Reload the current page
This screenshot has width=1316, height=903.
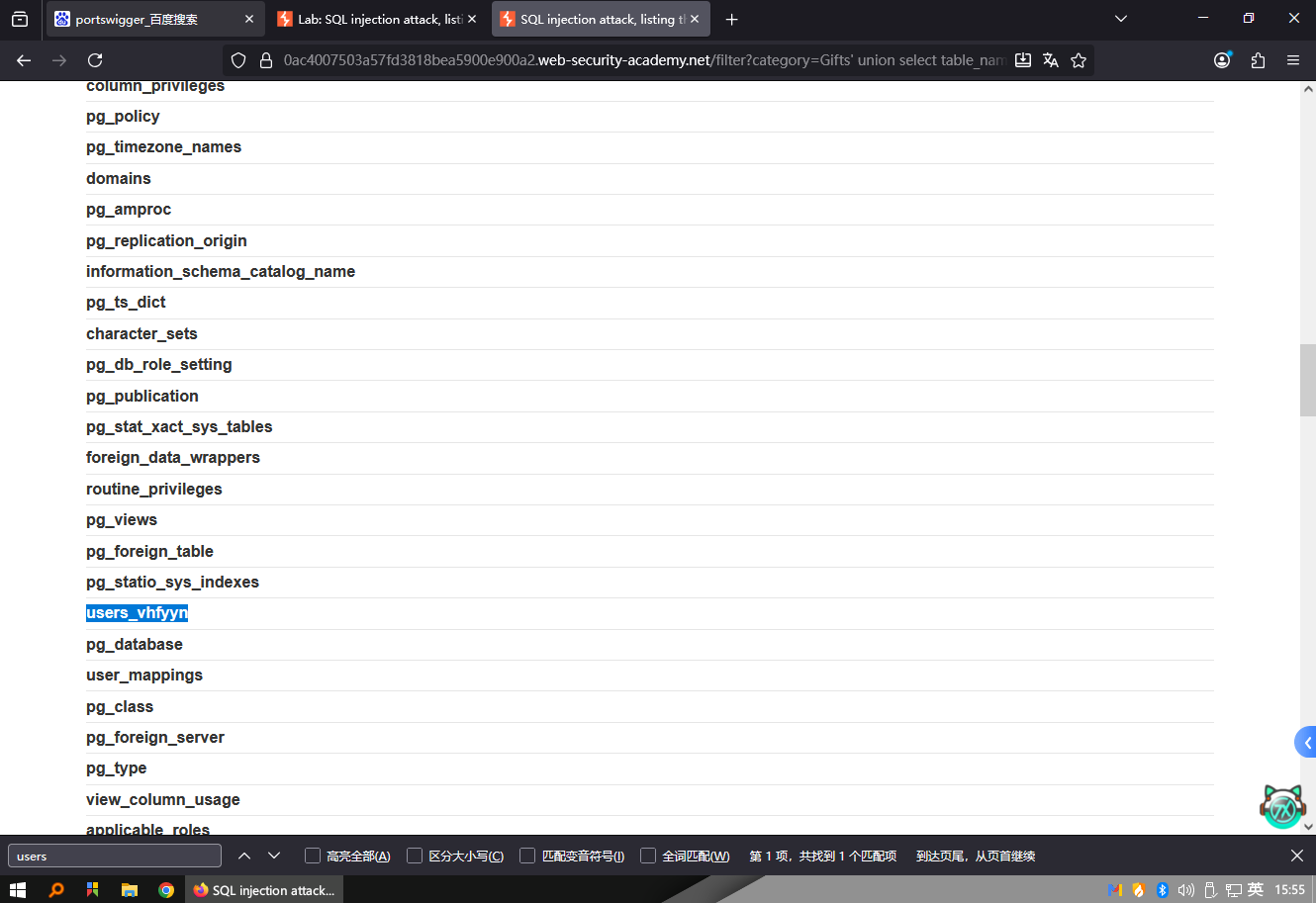tap(95, 60)
